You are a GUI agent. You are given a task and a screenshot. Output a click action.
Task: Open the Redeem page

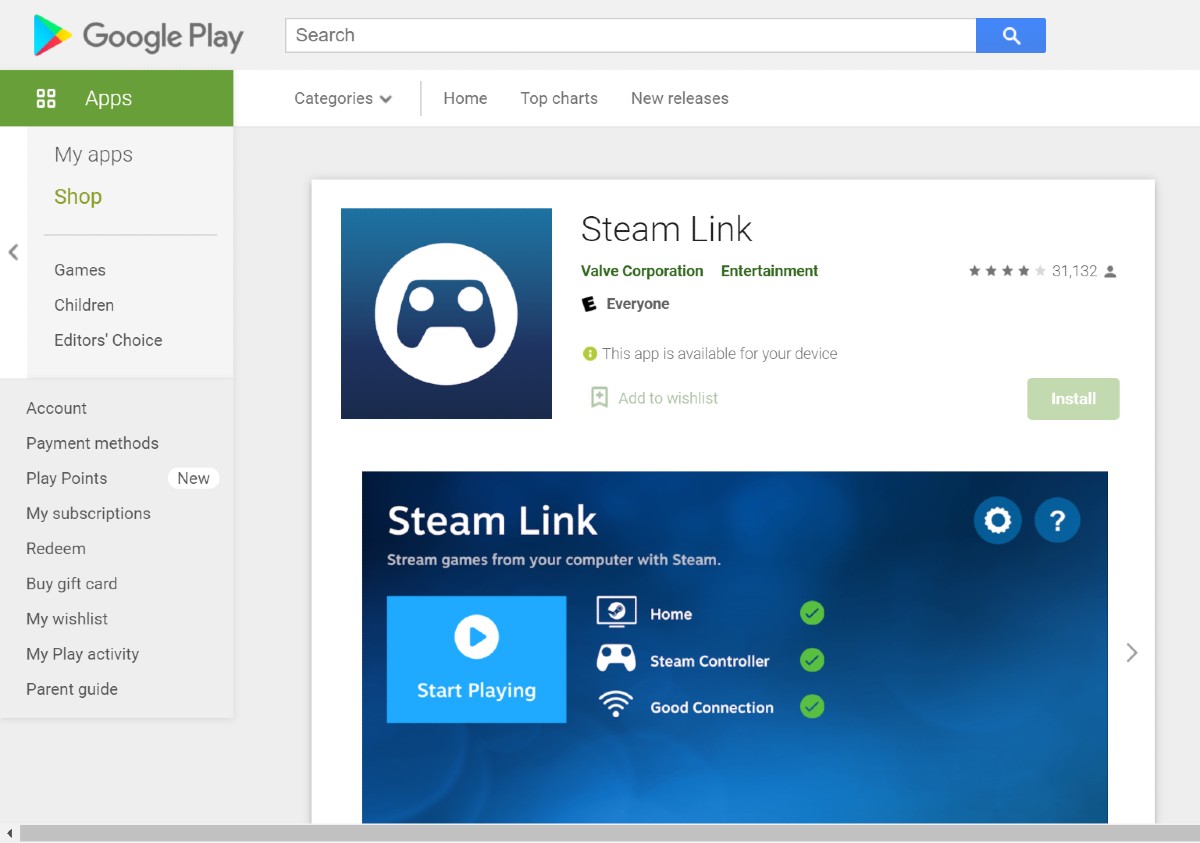coord(56,548)
